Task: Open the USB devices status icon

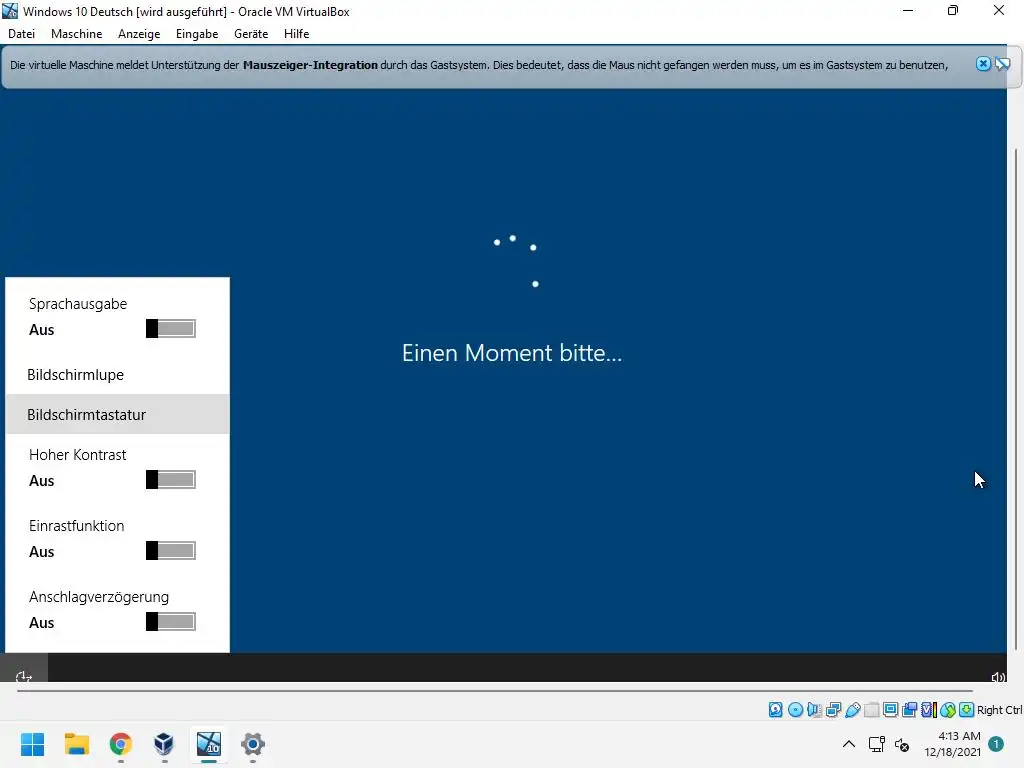Action: tap(852, 710)
